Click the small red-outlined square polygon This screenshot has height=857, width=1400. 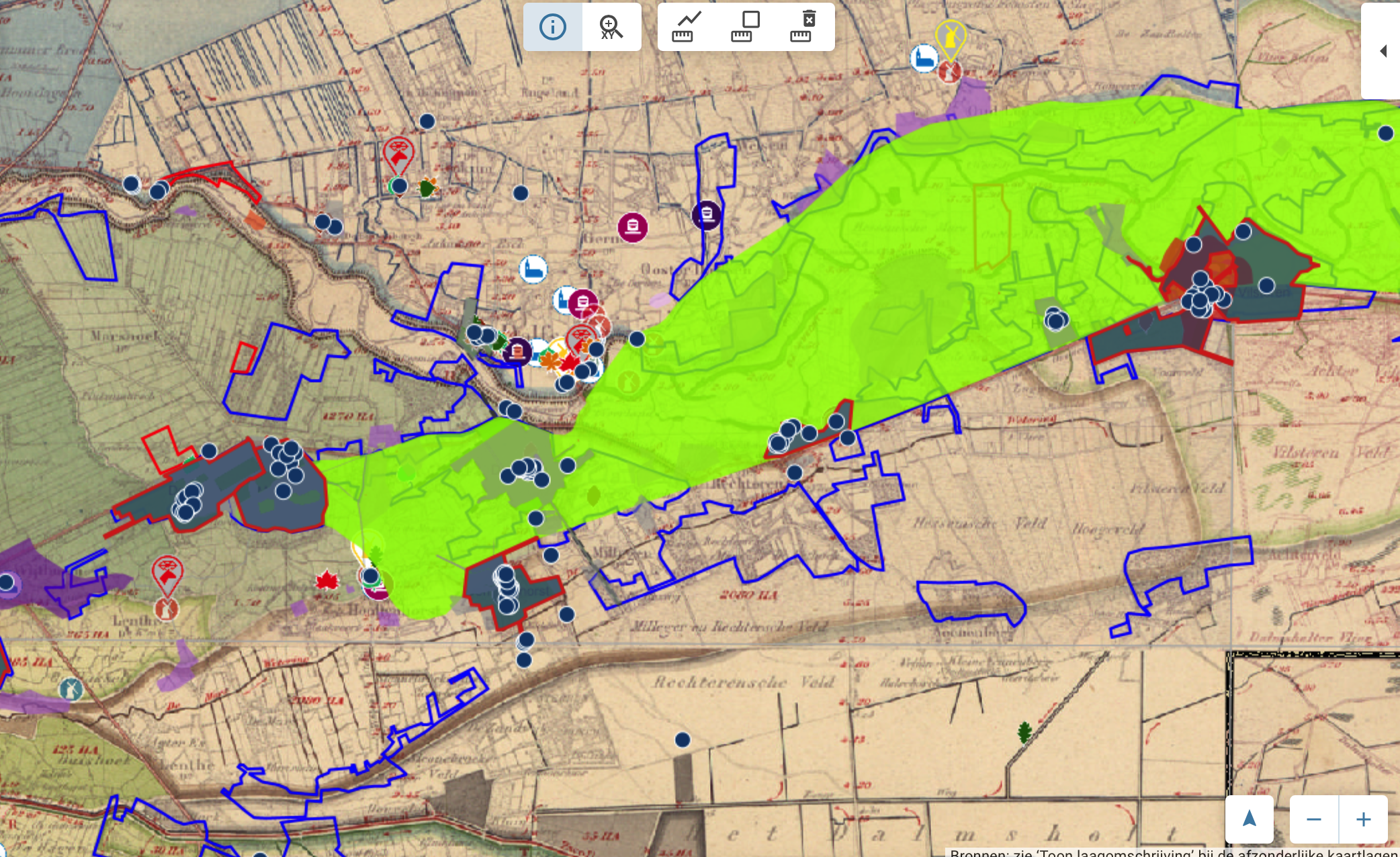click(x=243, y=358)
